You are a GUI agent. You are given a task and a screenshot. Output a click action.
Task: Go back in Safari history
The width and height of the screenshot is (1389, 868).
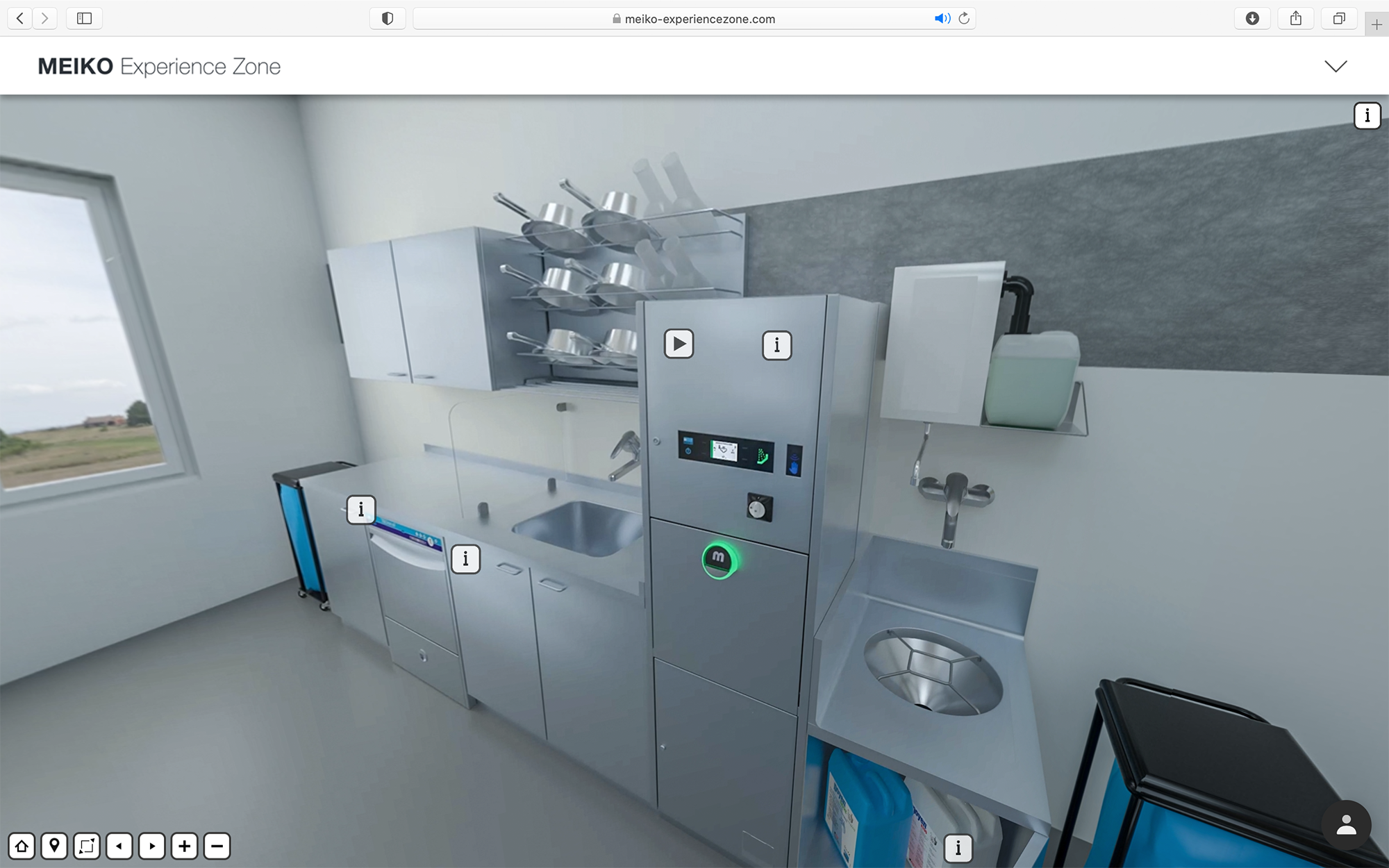click(20, 18)
